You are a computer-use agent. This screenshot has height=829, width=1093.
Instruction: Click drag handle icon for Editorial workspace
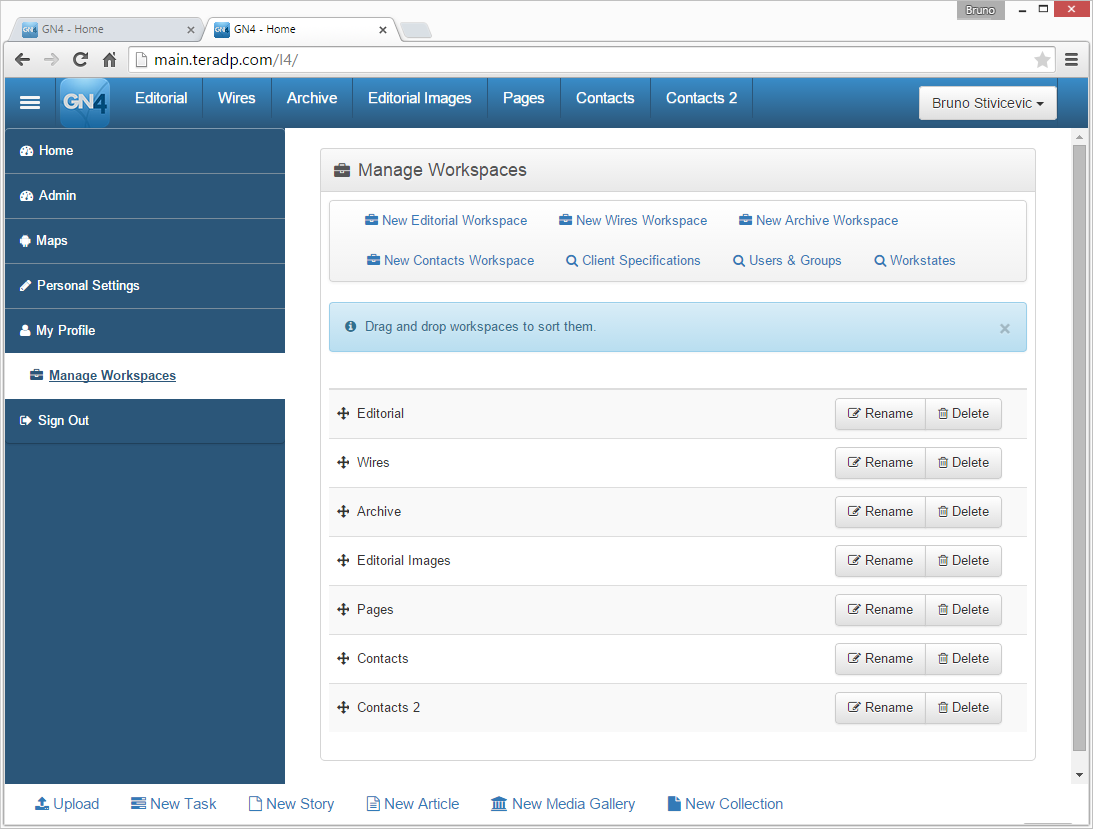[343, 413]
